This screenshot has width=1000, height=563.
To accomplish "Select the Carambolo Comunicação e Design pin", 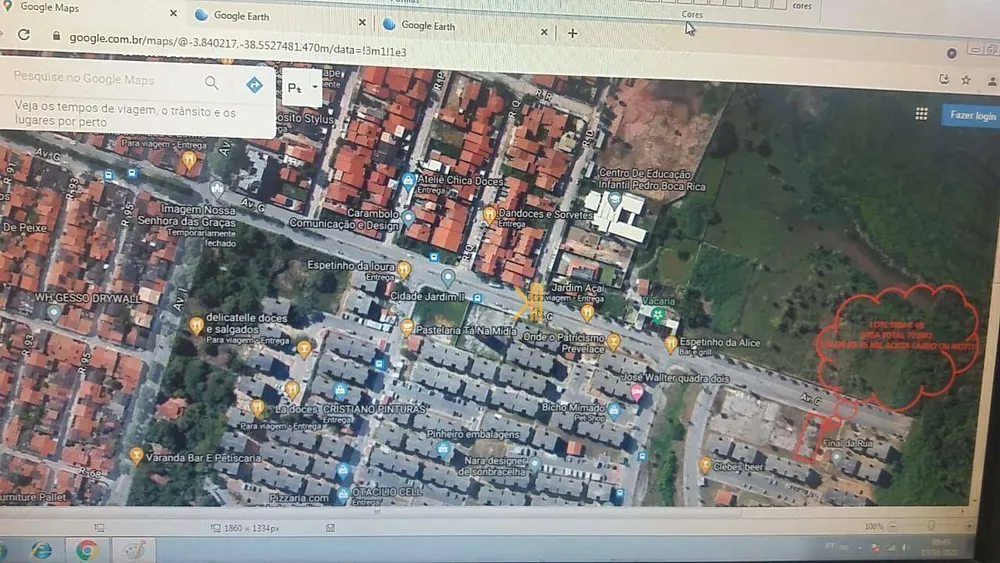I will (408, 218).
